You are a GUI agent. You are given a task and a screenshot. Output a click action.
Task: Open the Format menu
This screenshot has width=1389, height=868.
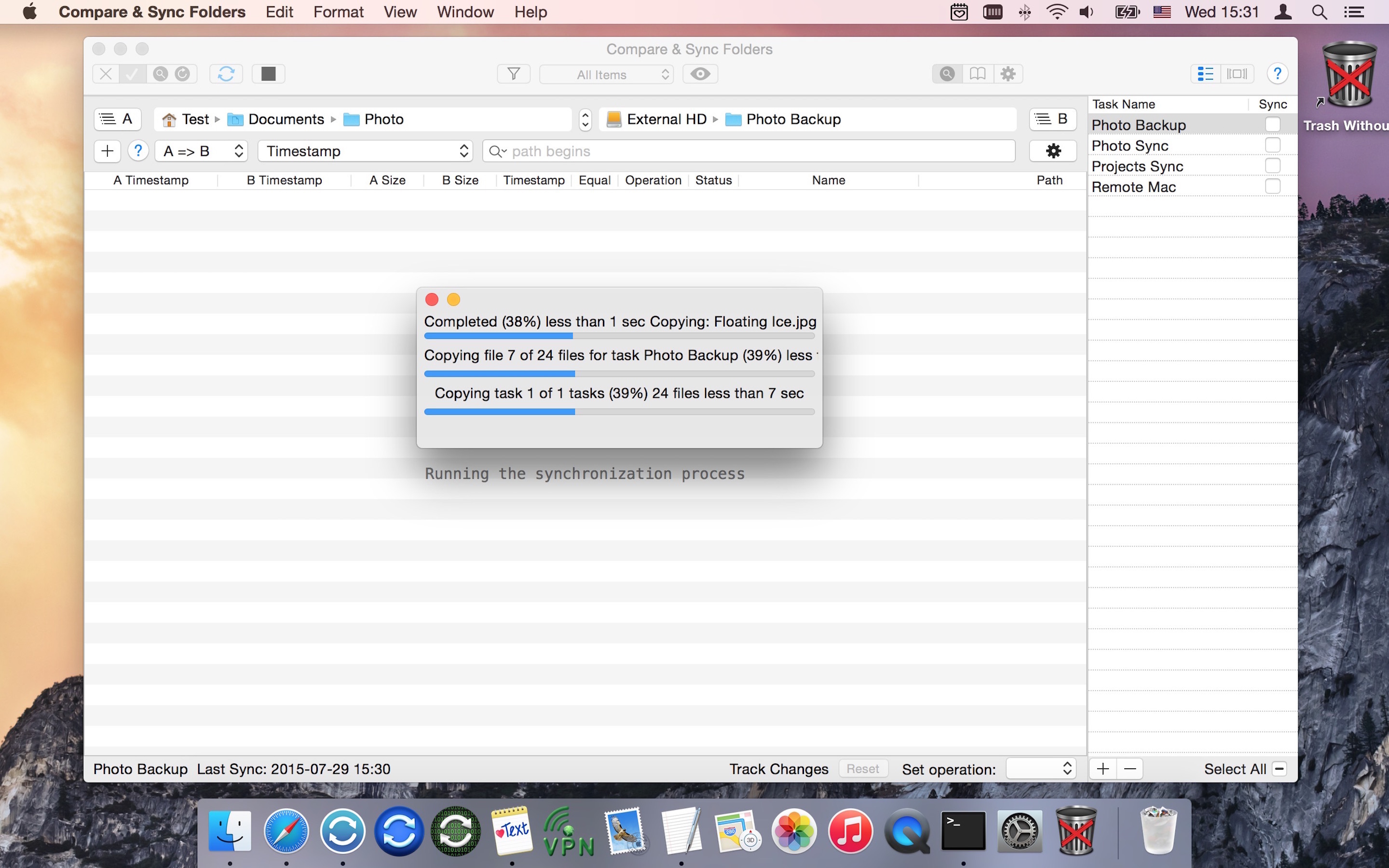point(338,12)
